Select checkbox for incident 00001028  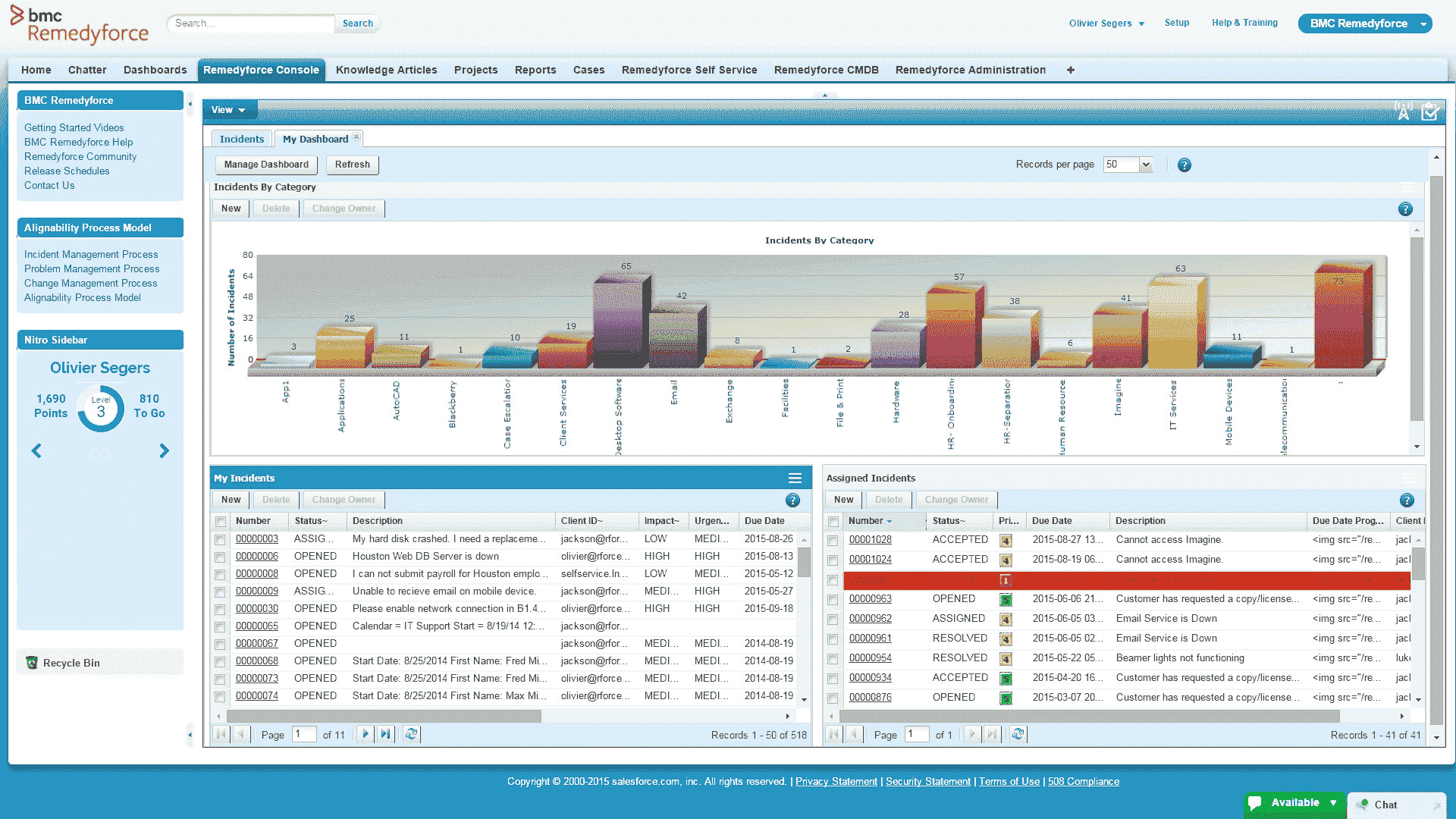coord(833,541)
